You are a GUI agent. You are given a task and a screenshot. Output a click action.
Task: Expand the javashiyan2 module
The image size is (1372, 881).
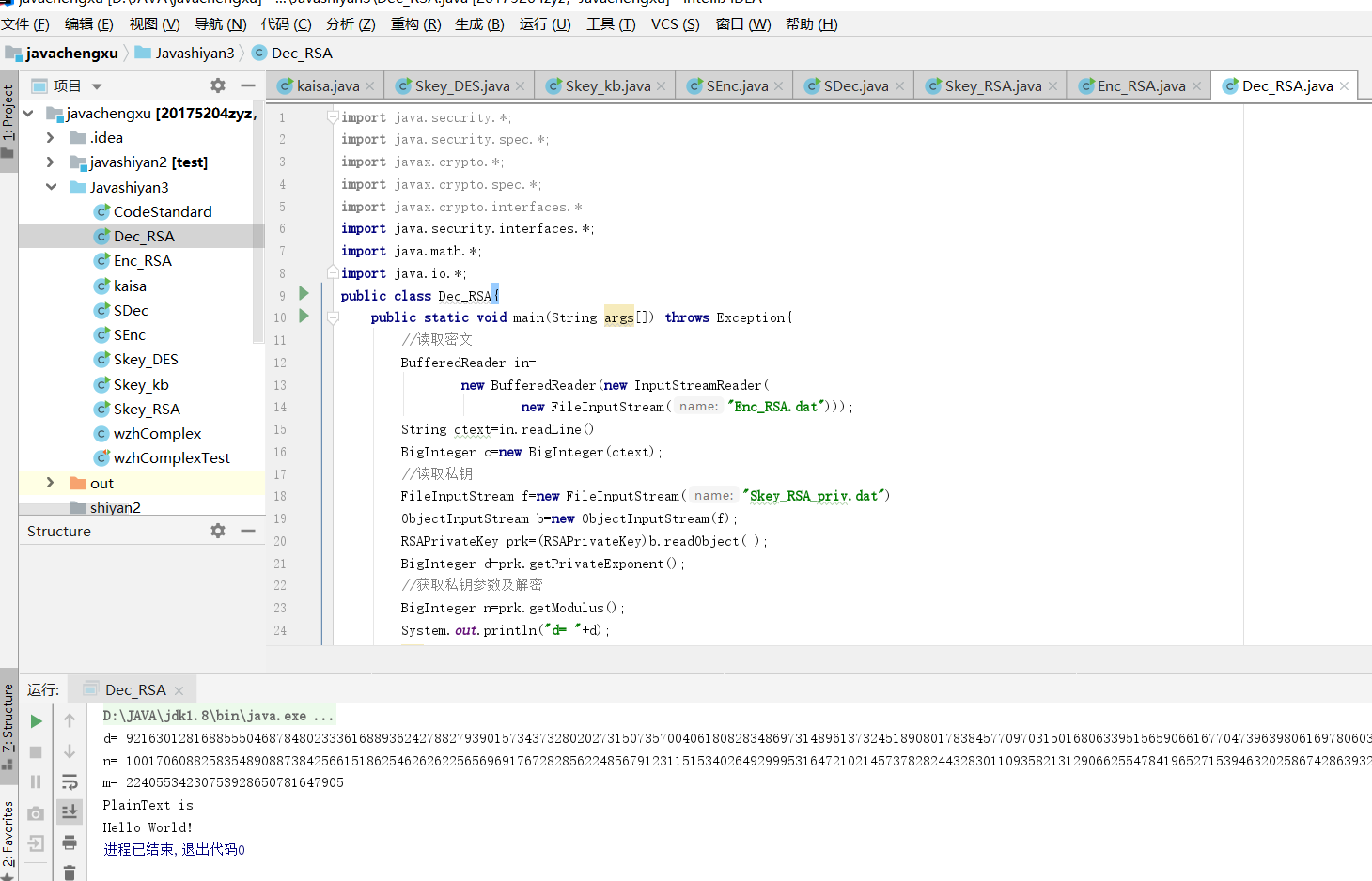point(51,162)
